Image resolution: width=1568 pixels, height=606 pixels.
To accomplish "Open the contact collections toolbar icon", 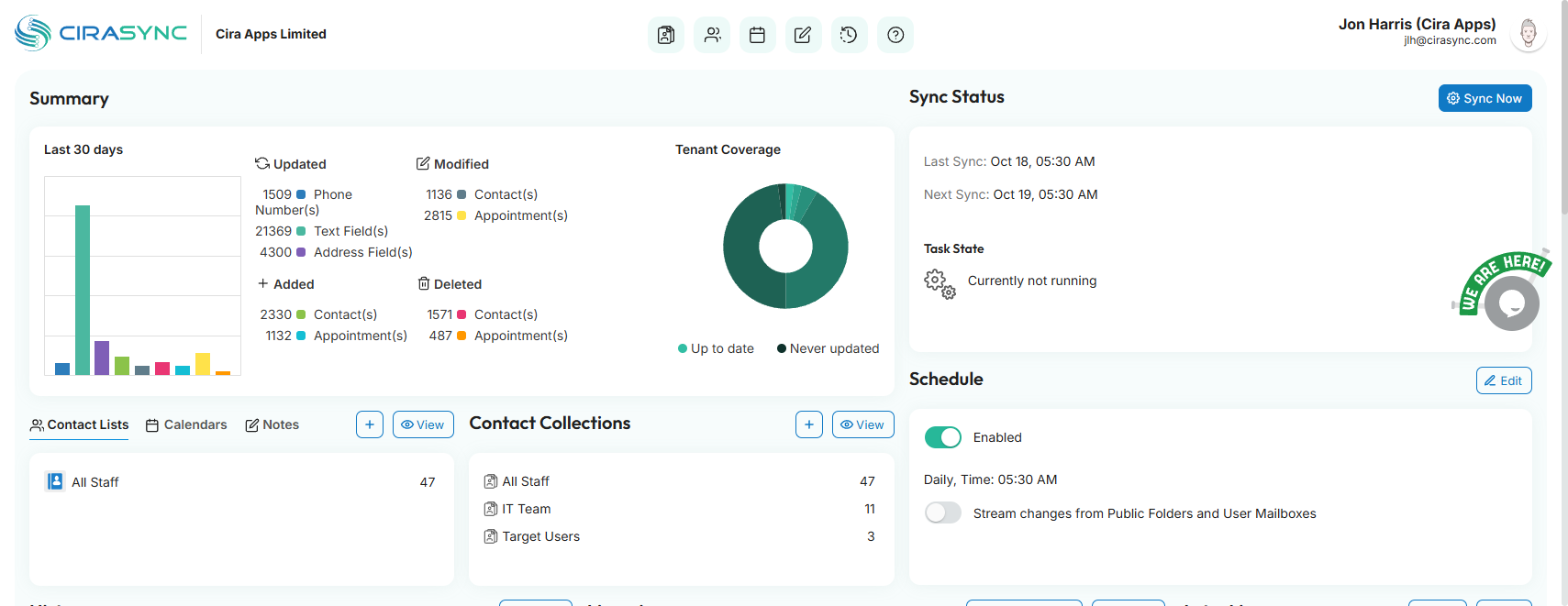I will point(666,35).
